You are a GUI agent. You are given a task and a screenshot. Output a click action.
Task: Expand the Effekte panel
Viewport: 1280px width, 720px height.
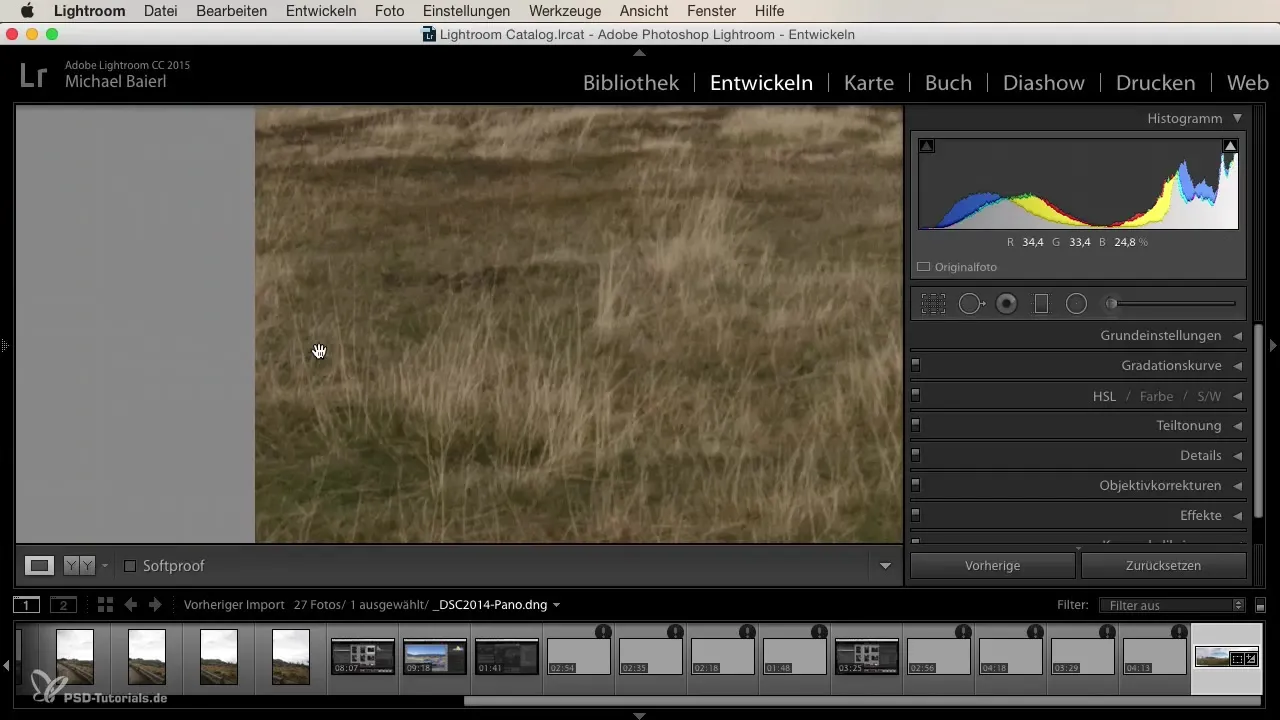(x=1237, y=516)
